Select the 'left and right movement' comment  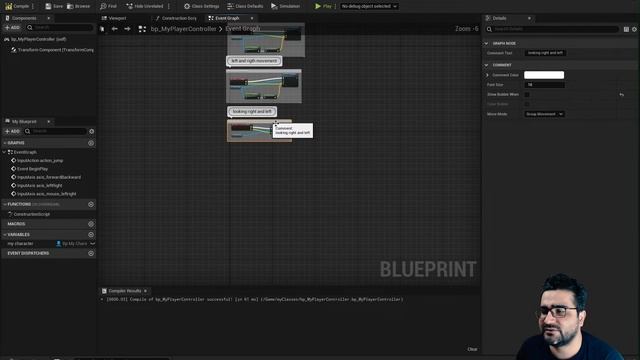[x=254, y=61]
